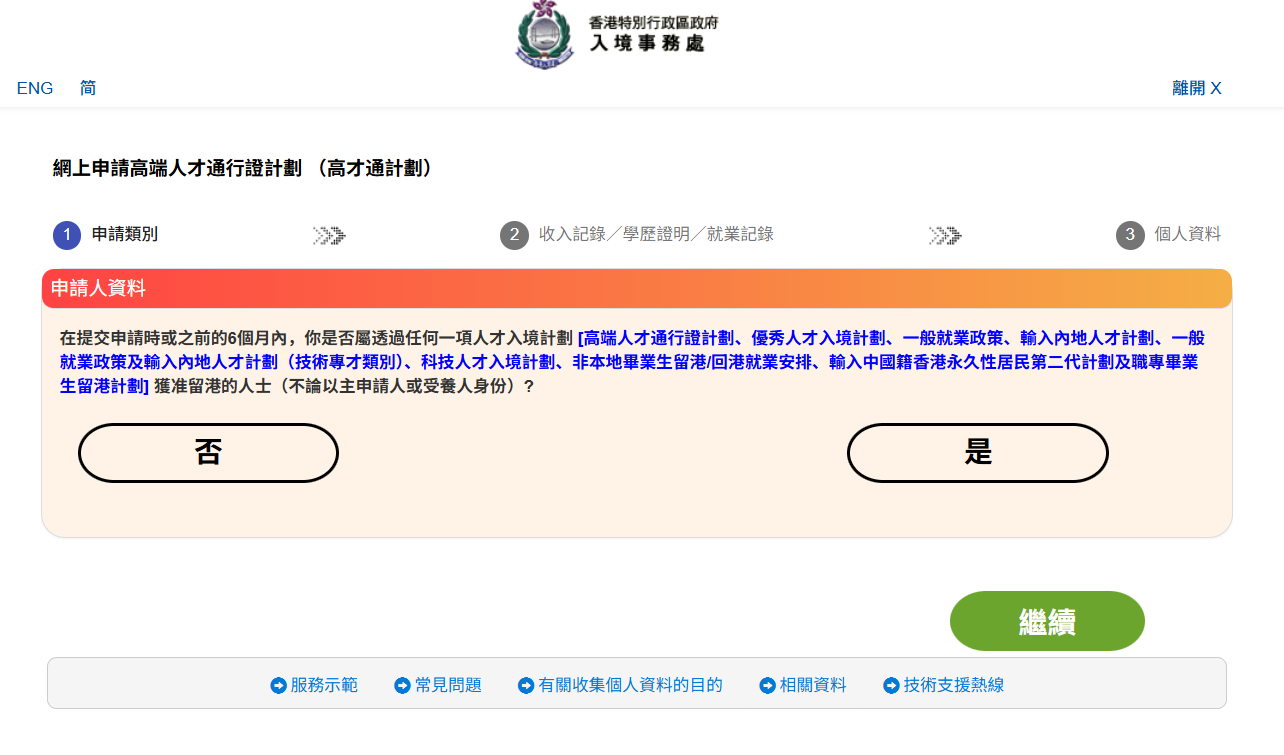Open the 常見問題 FAQ link
1284x755 pixels.
click(x=448, y=685)
